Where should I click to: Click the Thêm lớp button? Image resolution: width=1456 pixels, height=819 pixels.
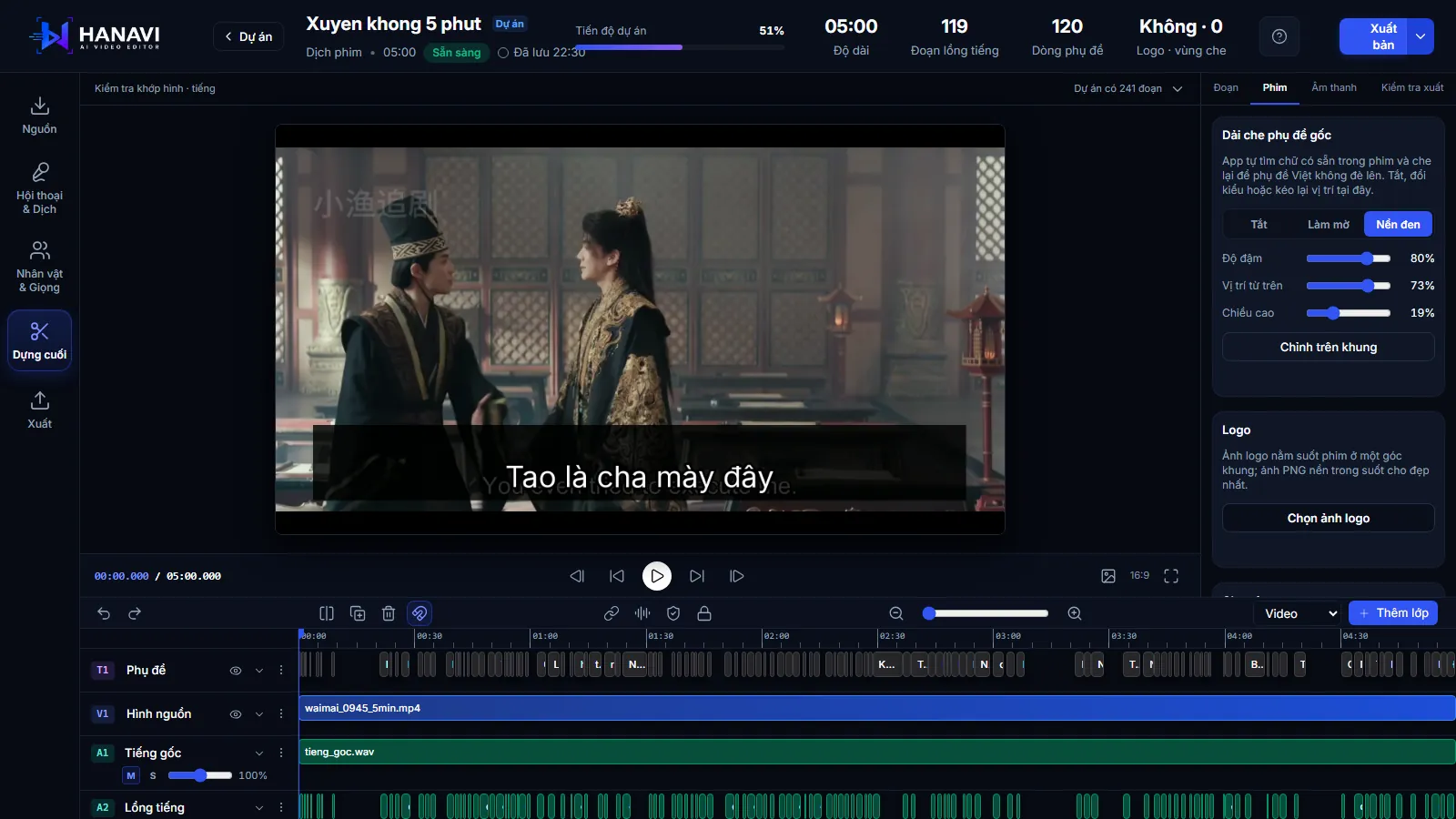tap(1393, 613)
